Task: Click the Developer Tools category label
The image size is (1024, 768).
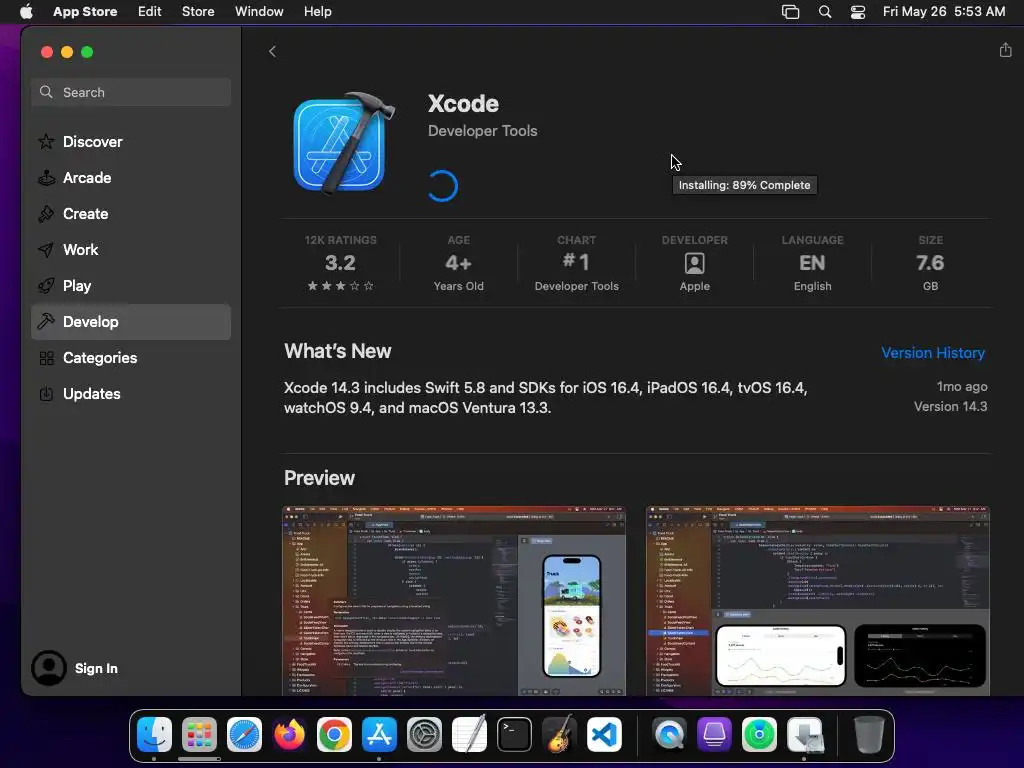Action: click(483, 131)
